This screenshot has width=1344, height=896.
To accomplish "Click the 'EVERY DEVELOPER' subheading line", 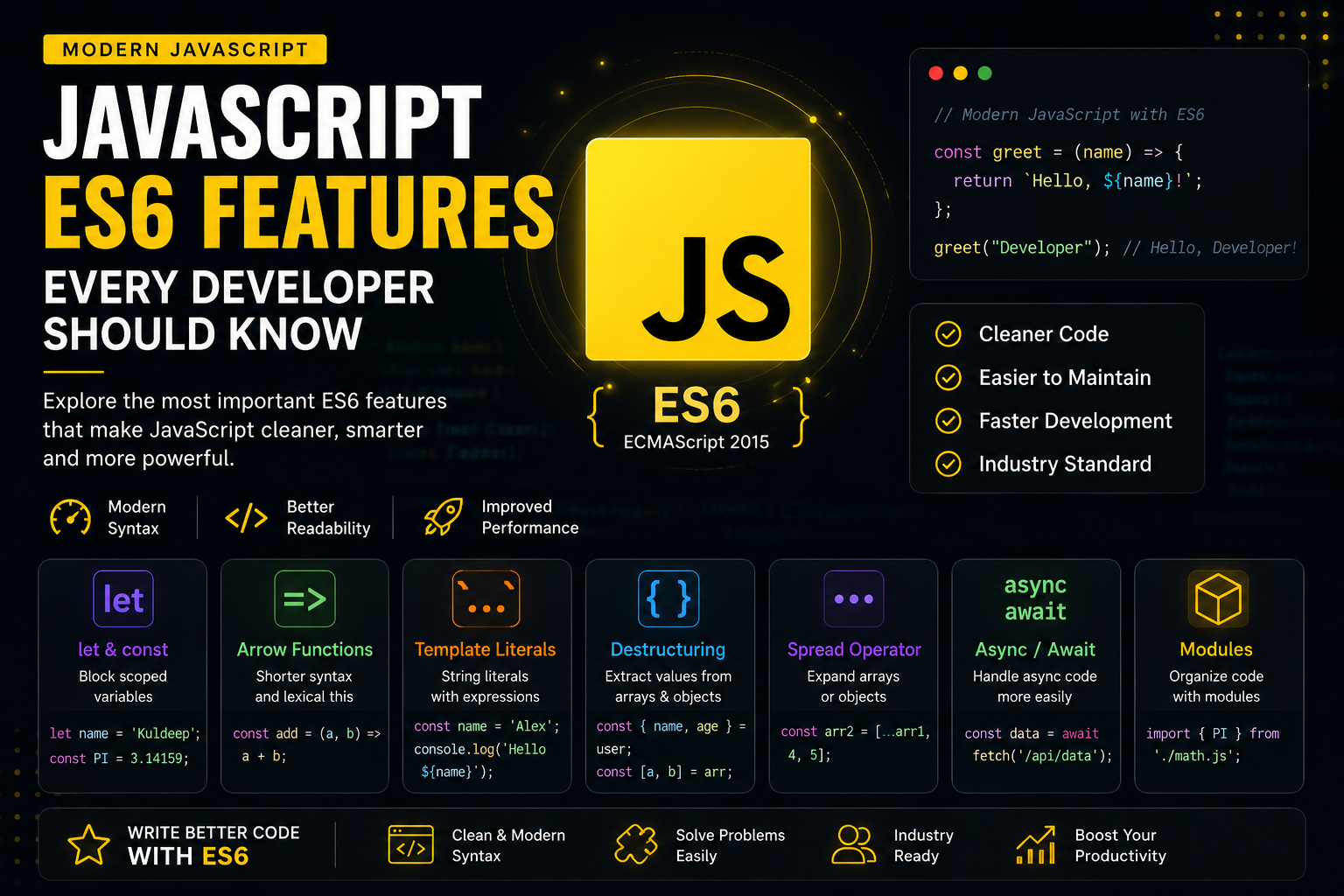I will click(239, 288).
